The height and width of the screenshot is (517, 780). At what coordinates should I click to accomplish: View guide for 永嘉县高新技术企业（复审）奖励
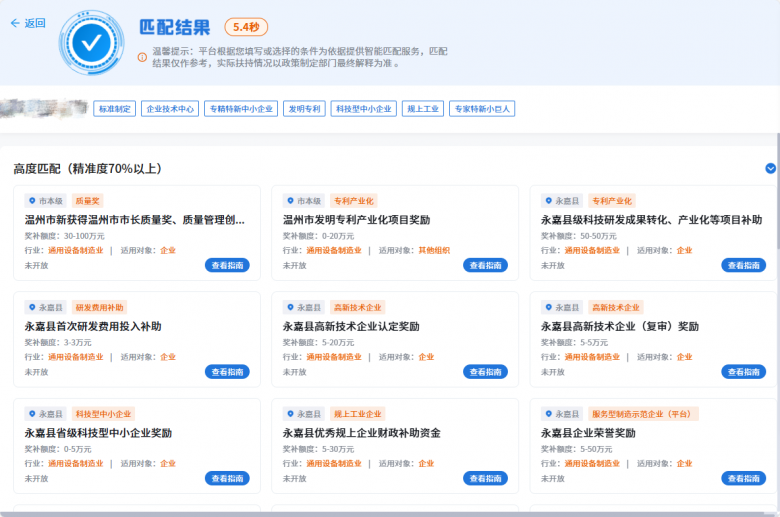(x=743, y=372)
